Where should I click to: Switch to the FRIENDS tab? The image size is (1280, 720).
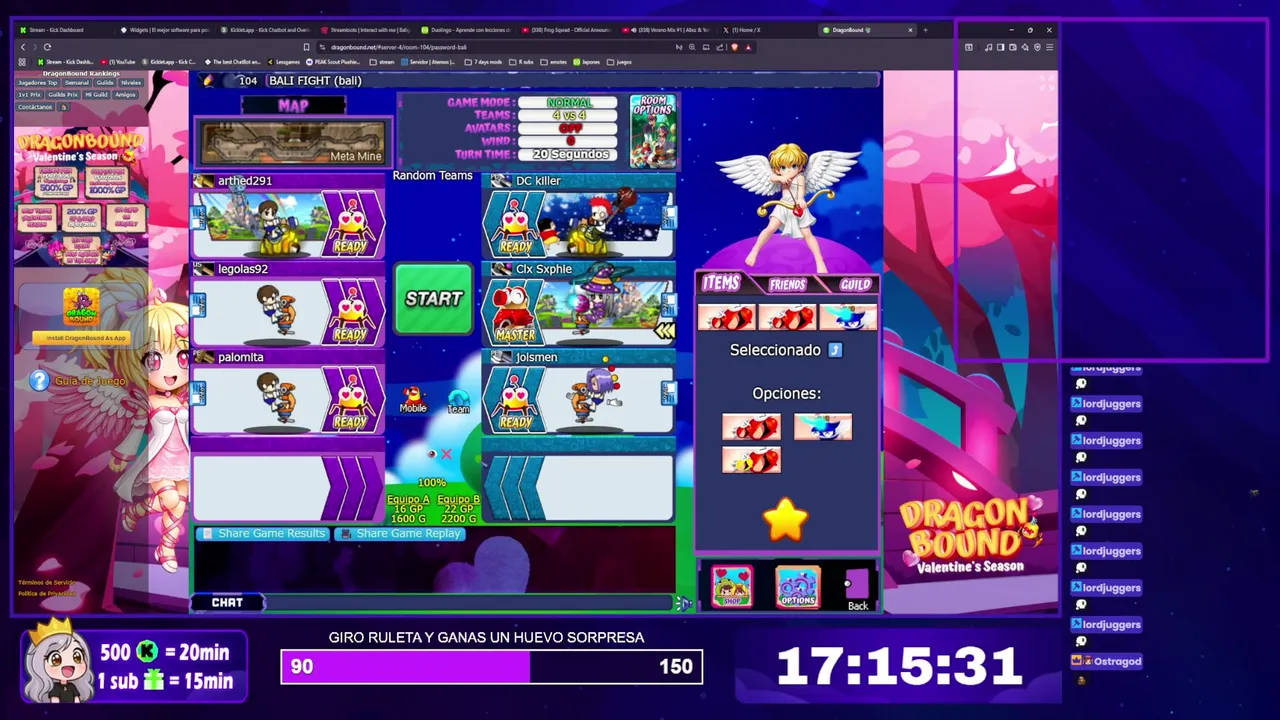787,285
